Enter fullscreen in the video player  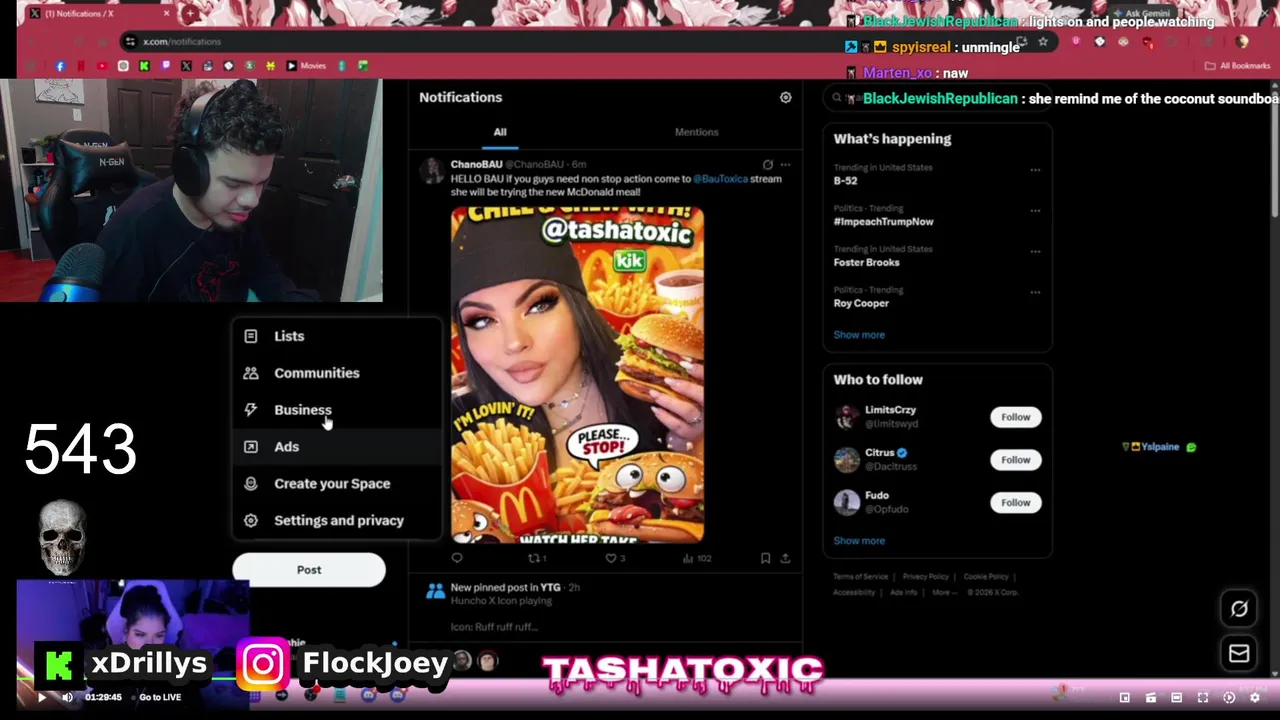click(1203, 698)
